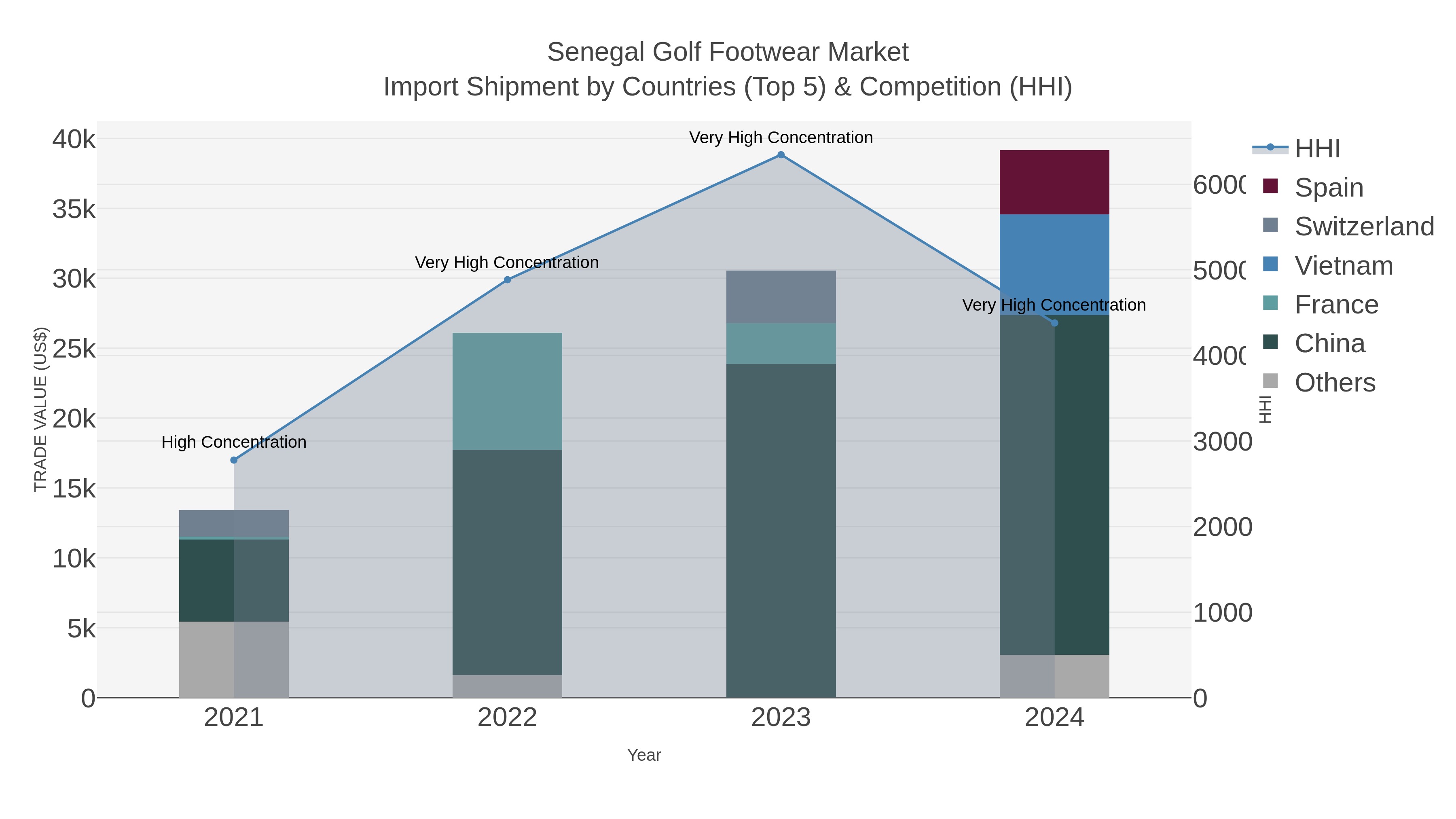
Task: Click the Spain segment of 2024 bar
Action: 1055,182
